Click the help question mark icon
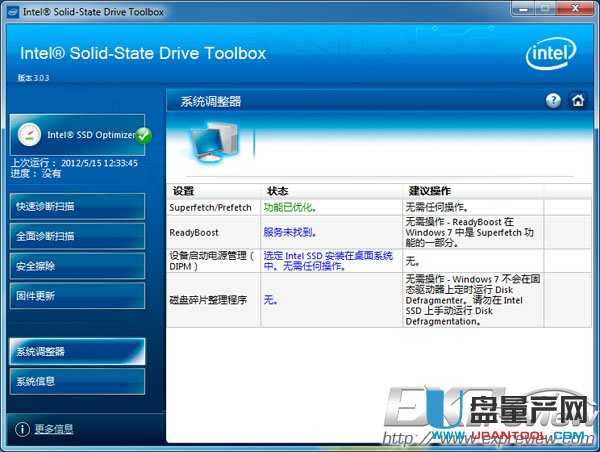600x452 pixels. (x=553, y=101)
